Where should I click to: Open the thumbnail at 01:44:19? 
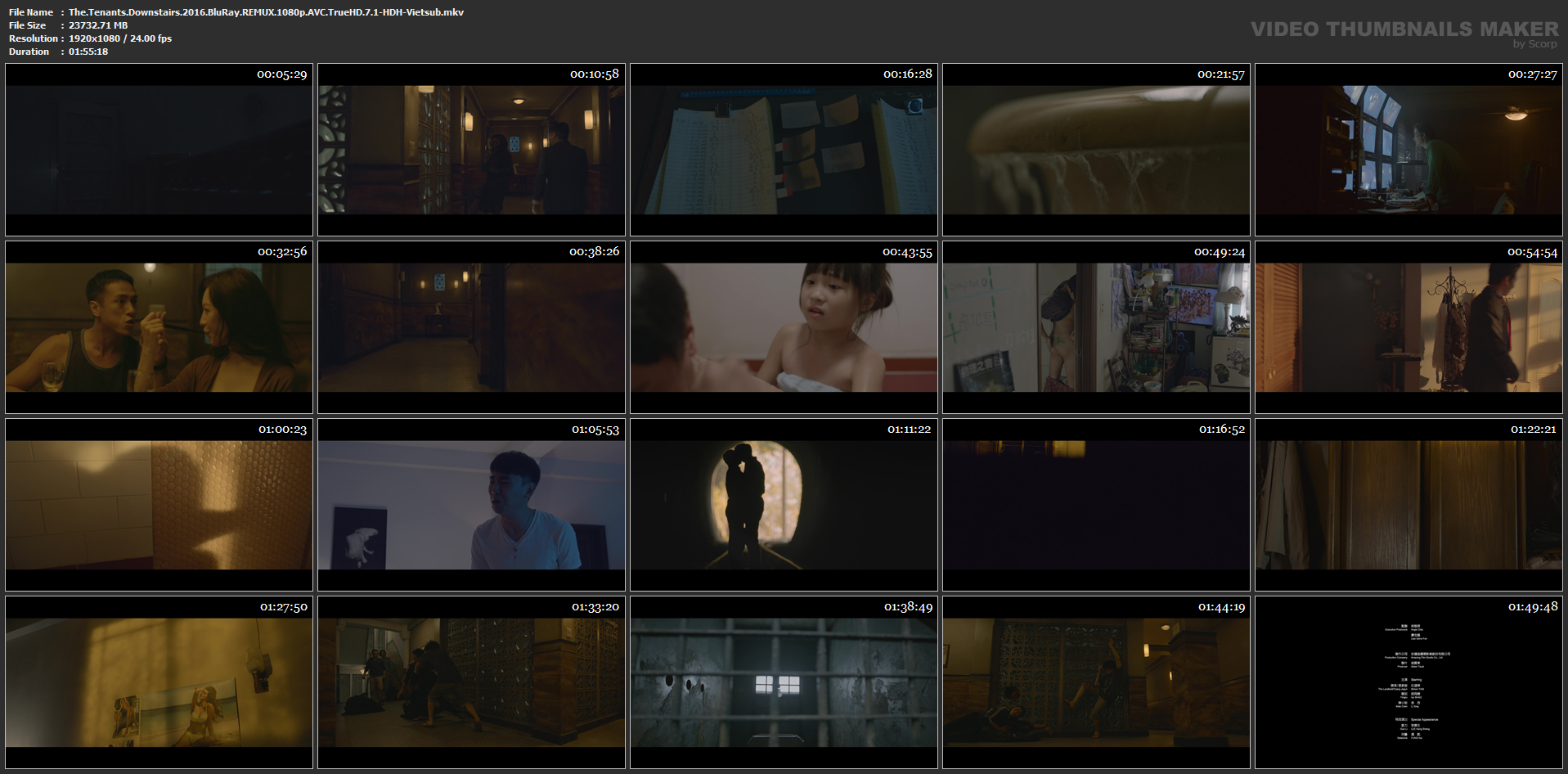coord(1096,682)
